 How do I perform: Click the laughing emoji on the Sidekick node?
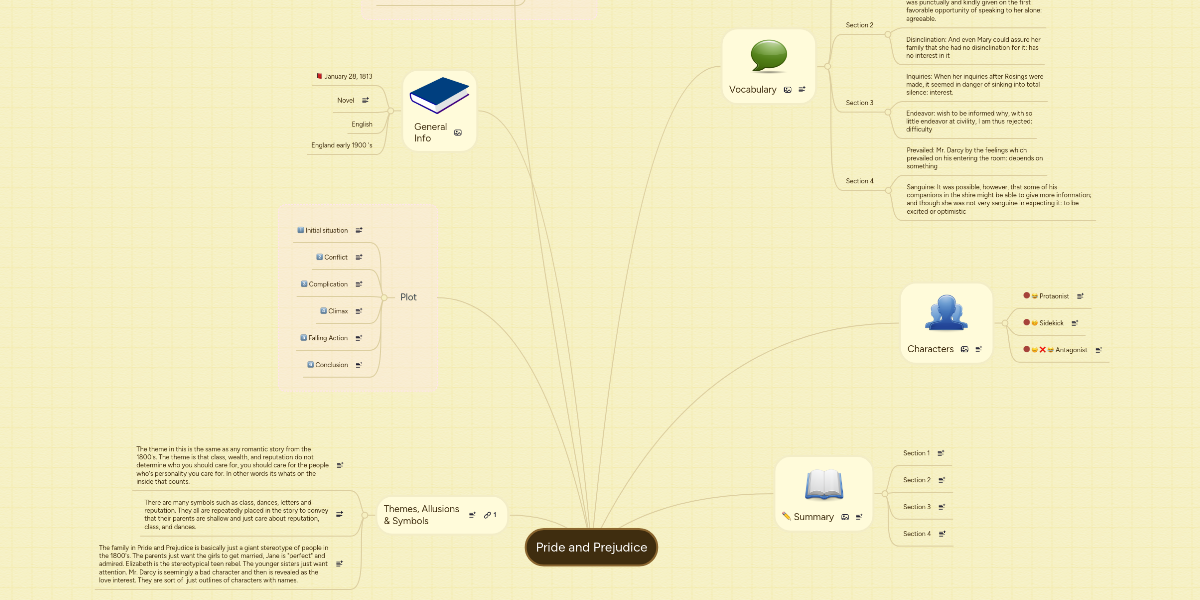(1034, 322)
